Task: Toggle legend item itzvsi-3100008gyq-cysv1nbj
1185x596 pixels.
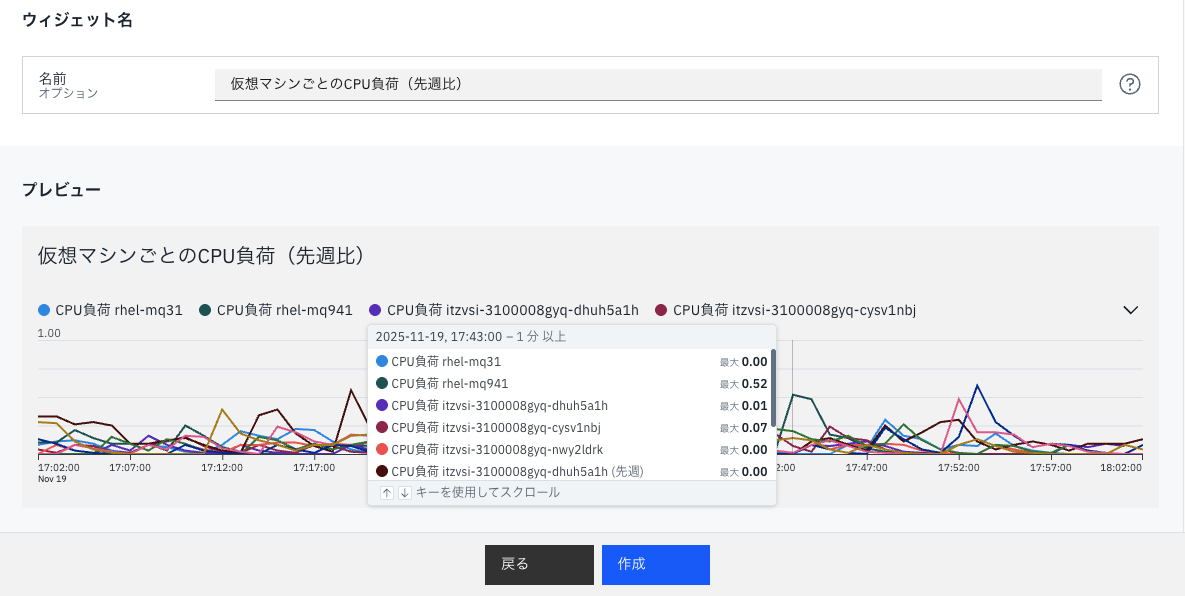Action: 786,310
